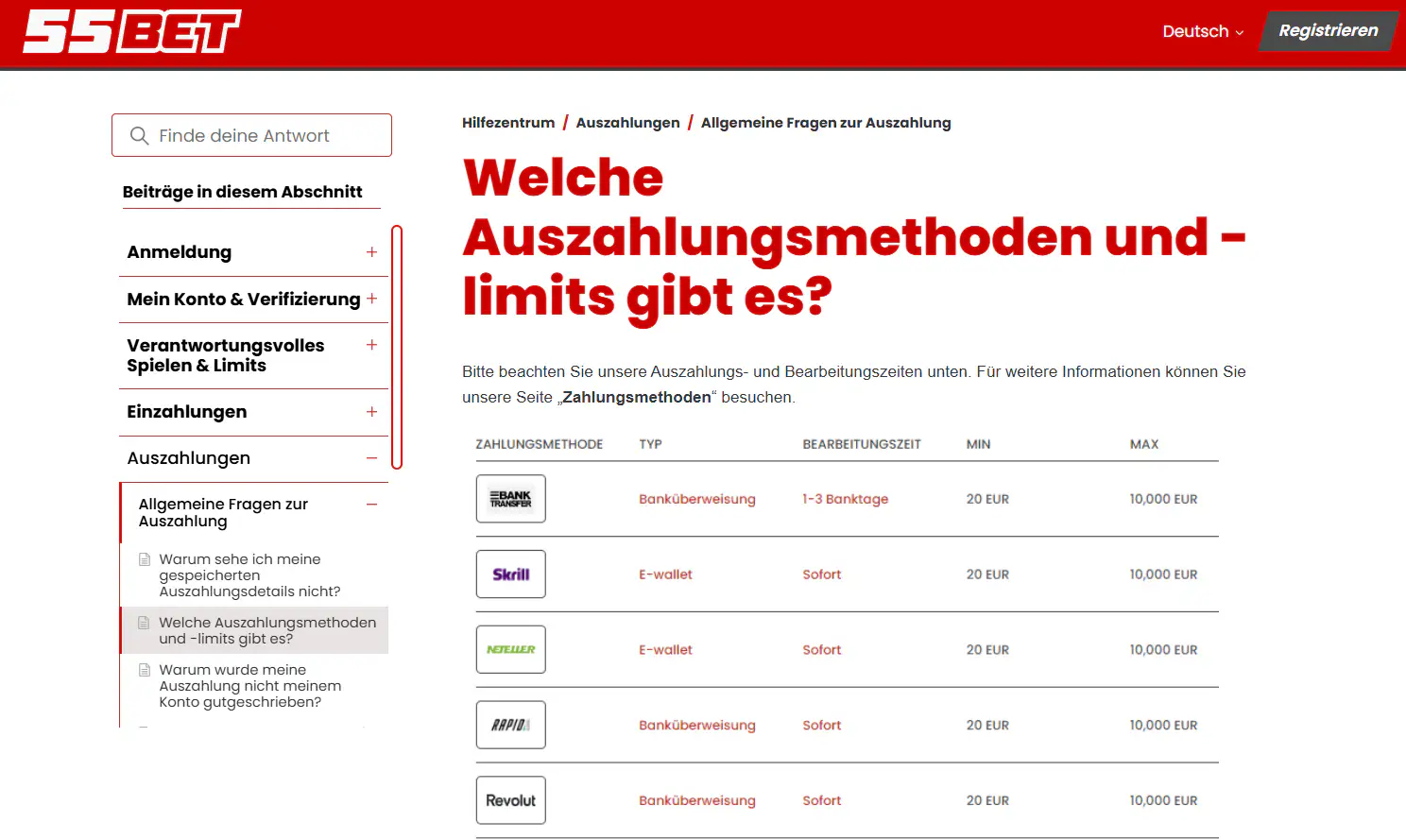
Task: Click '10,000 EUR' in the Rapid row
Action: (x=1163, y=726)
